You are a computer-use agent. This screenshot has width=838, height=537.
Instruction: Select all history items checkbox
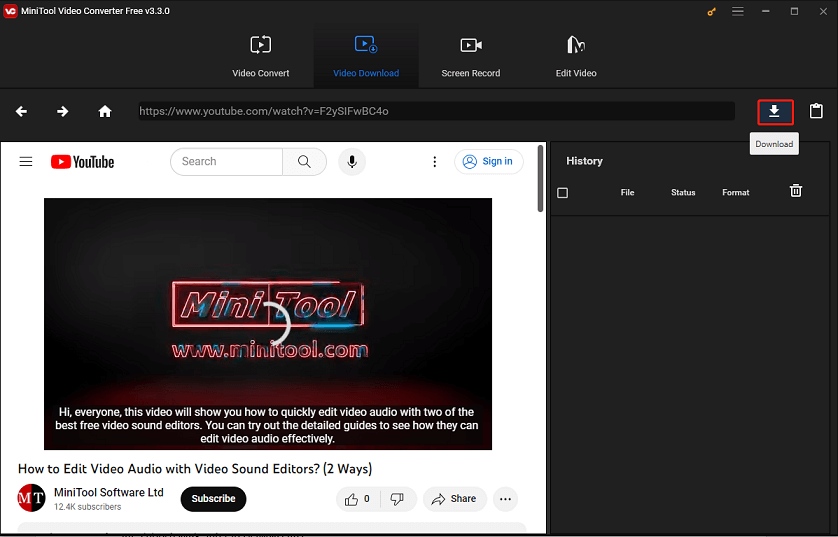[x=562, y=192]
